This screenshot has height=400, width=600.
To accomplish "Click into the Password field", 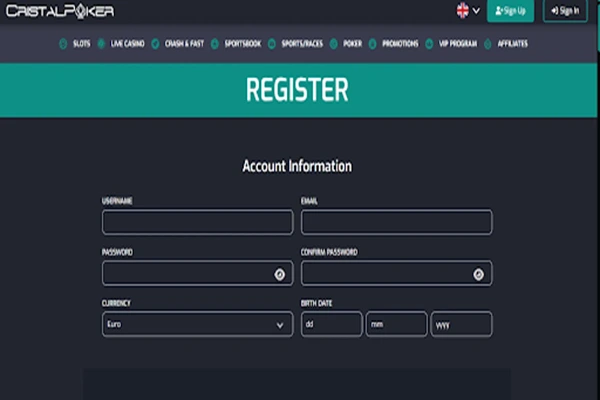I will (197, 273).
